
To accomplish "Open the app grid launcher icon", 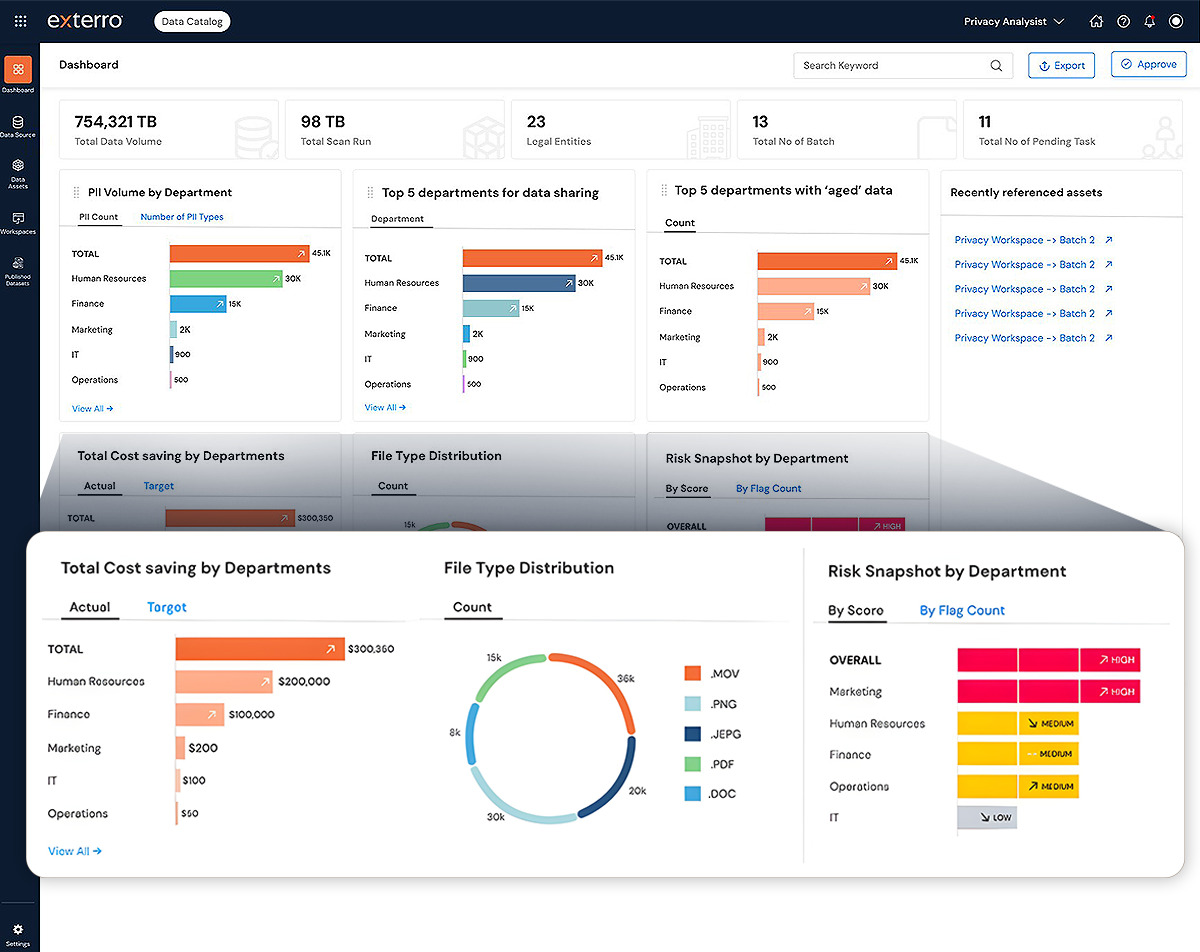I will (x=20, y=21).
